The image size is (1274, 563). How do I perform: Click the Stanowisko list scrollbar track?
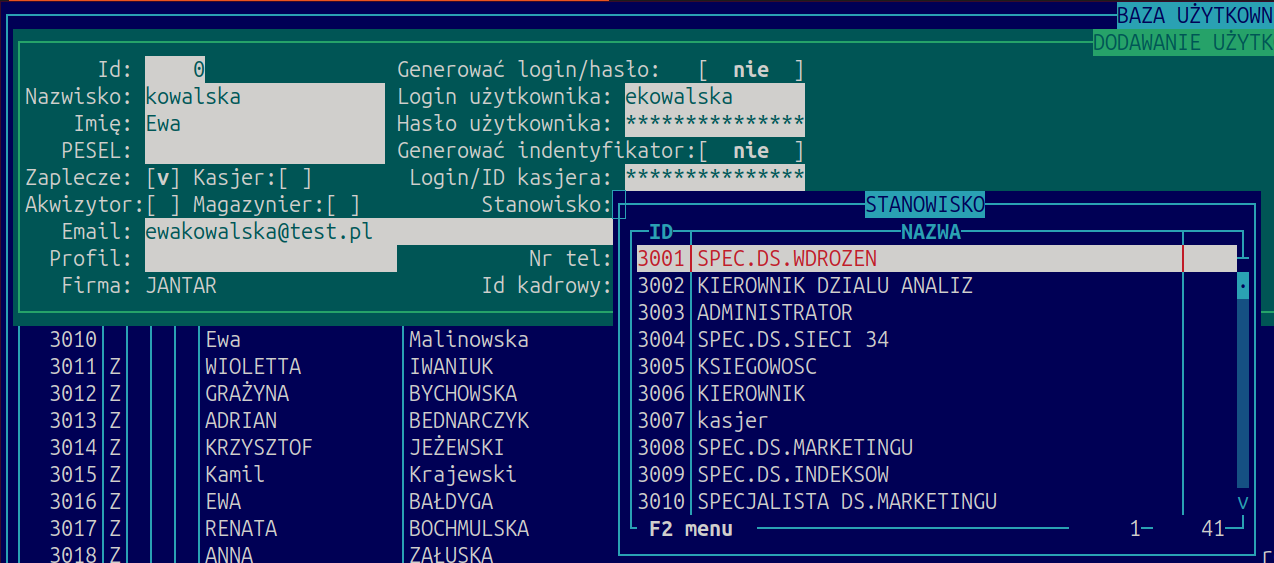click(x=1243, y=400)
